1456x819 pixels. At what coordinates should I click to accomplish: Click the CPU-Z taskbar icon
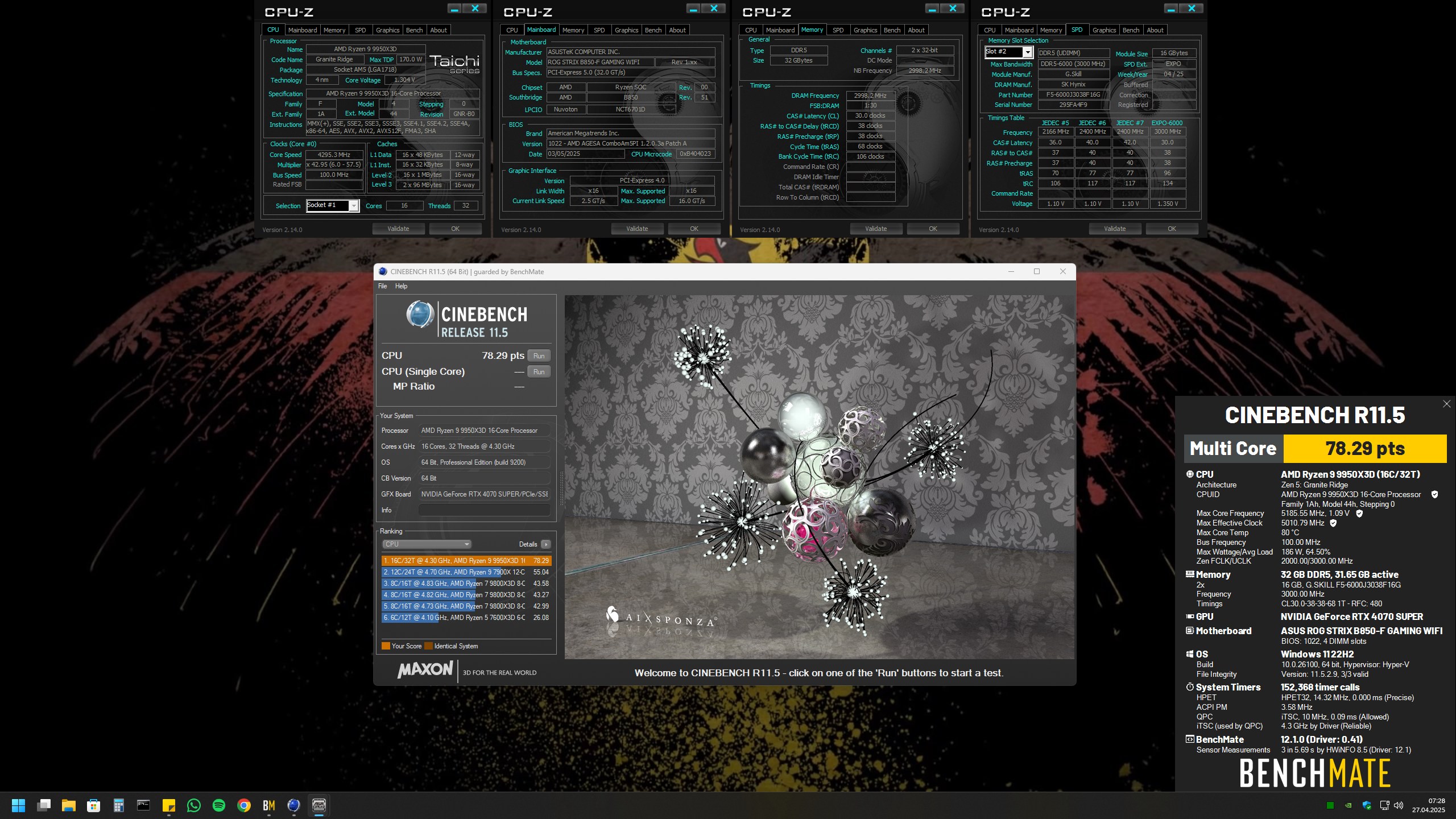(319, 805)
